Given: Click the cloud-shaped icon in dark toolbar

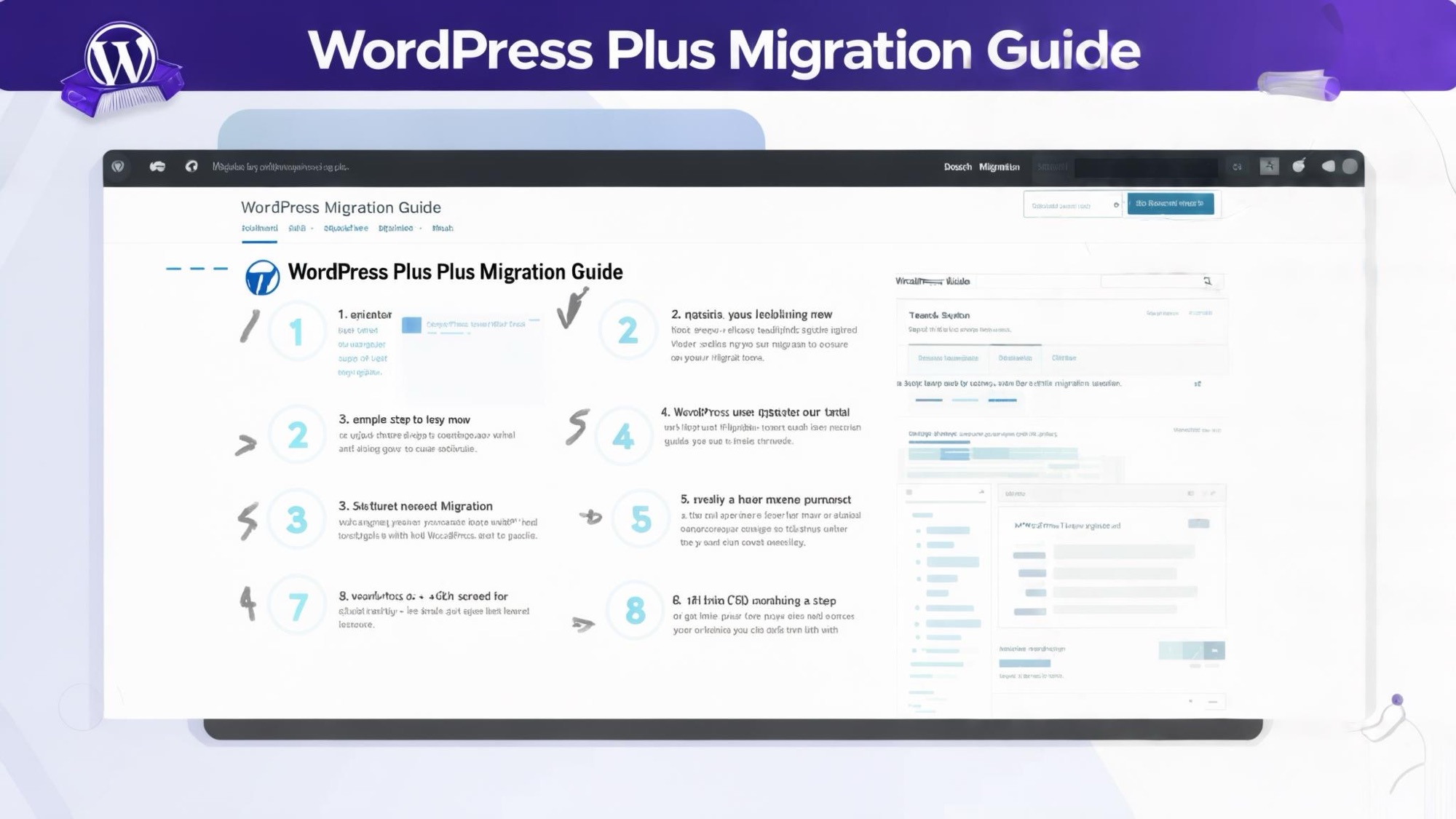Looking at the screenshot, I should (157, 167).
